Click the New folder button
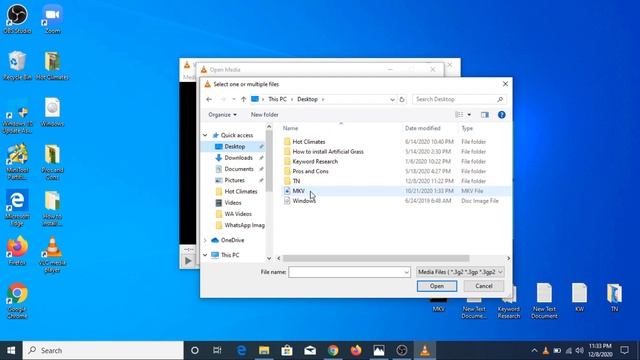The height and width of the screenshot is (360, 640). point(264,115)
